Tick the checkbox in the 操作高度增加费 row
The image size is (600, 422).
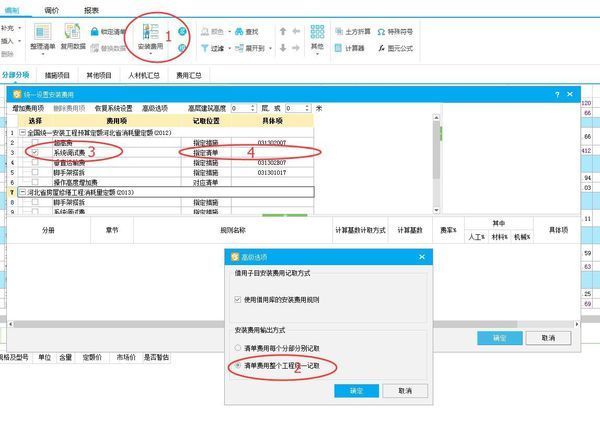pos(35,182)
